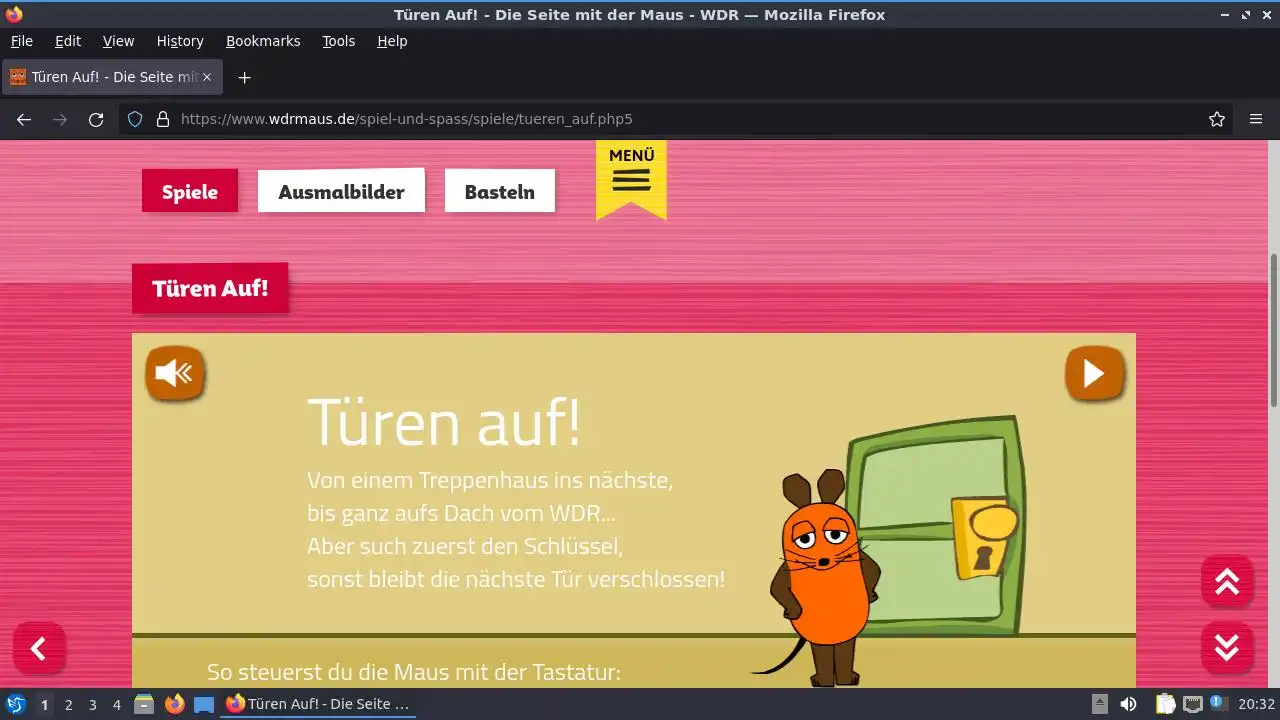Go to the Basteln tab
The image size is (1280, 720).
click(500, 191)
